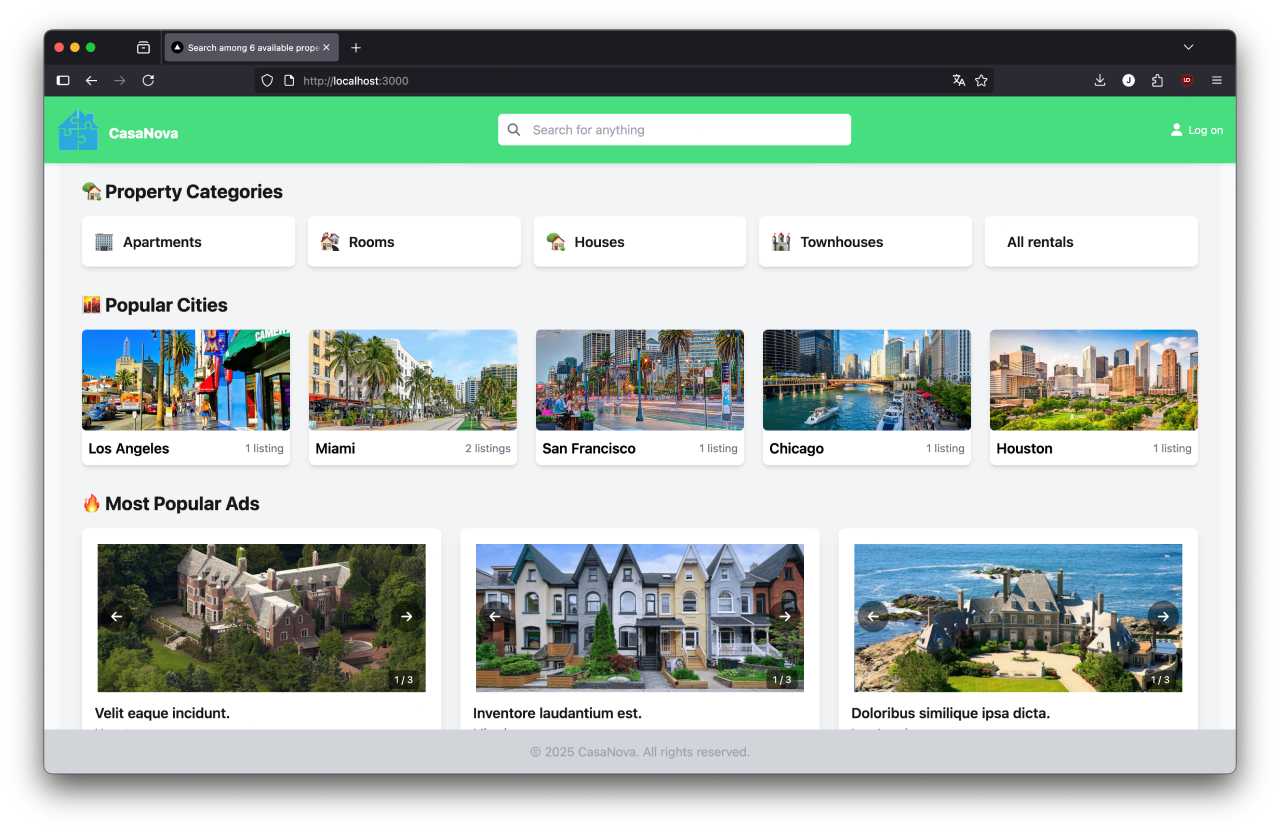Screen dimensions: 1280x832
Task: Go to next photo on ocean mansion ad
Action: [x=1162, y=617]
